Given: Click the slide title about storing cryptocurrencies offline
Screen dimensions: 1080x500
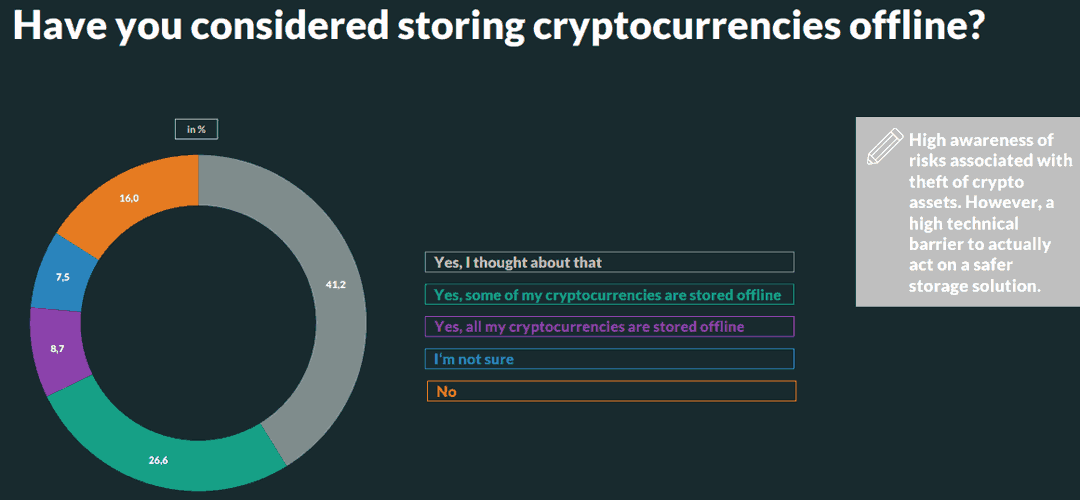Looking at the screenshot, I should click(x=496, y=25).
